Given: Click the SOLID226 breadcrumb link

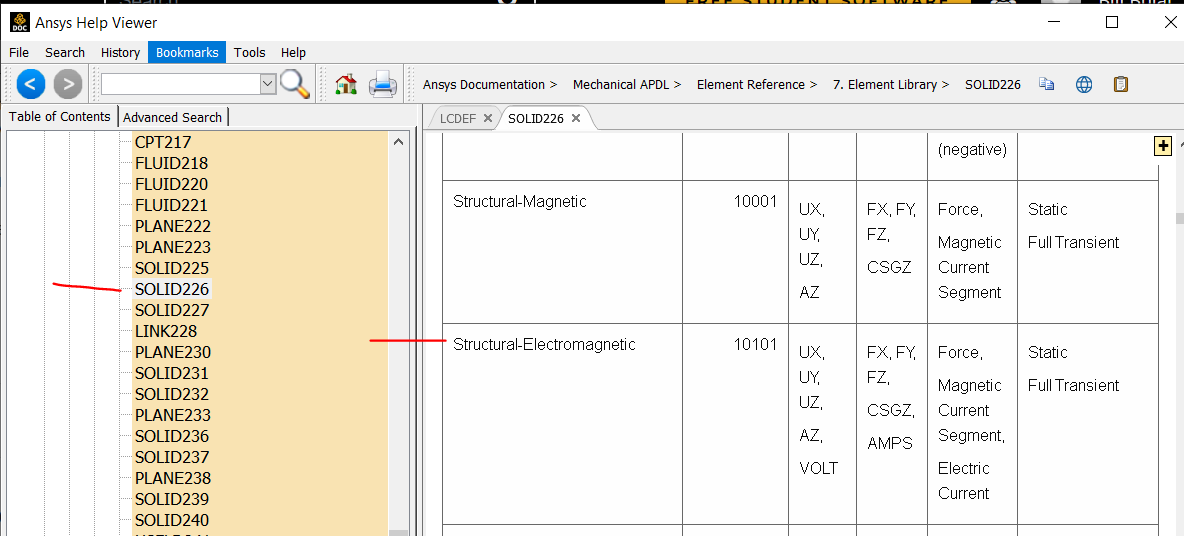Looking at the screenshot, I should [x=993, y=85].
